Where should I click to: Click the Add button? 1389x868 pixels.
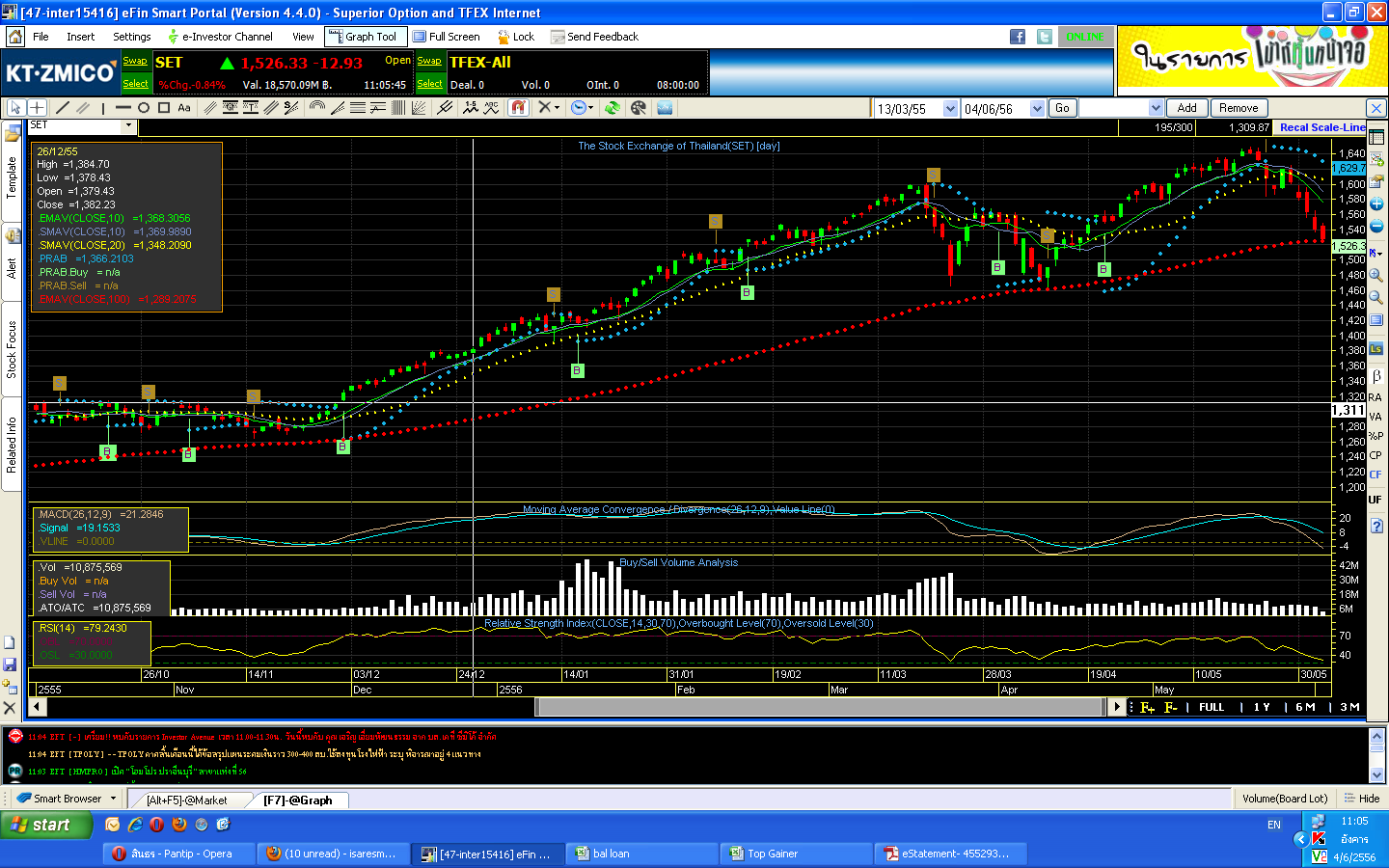tap(1186, 108)
